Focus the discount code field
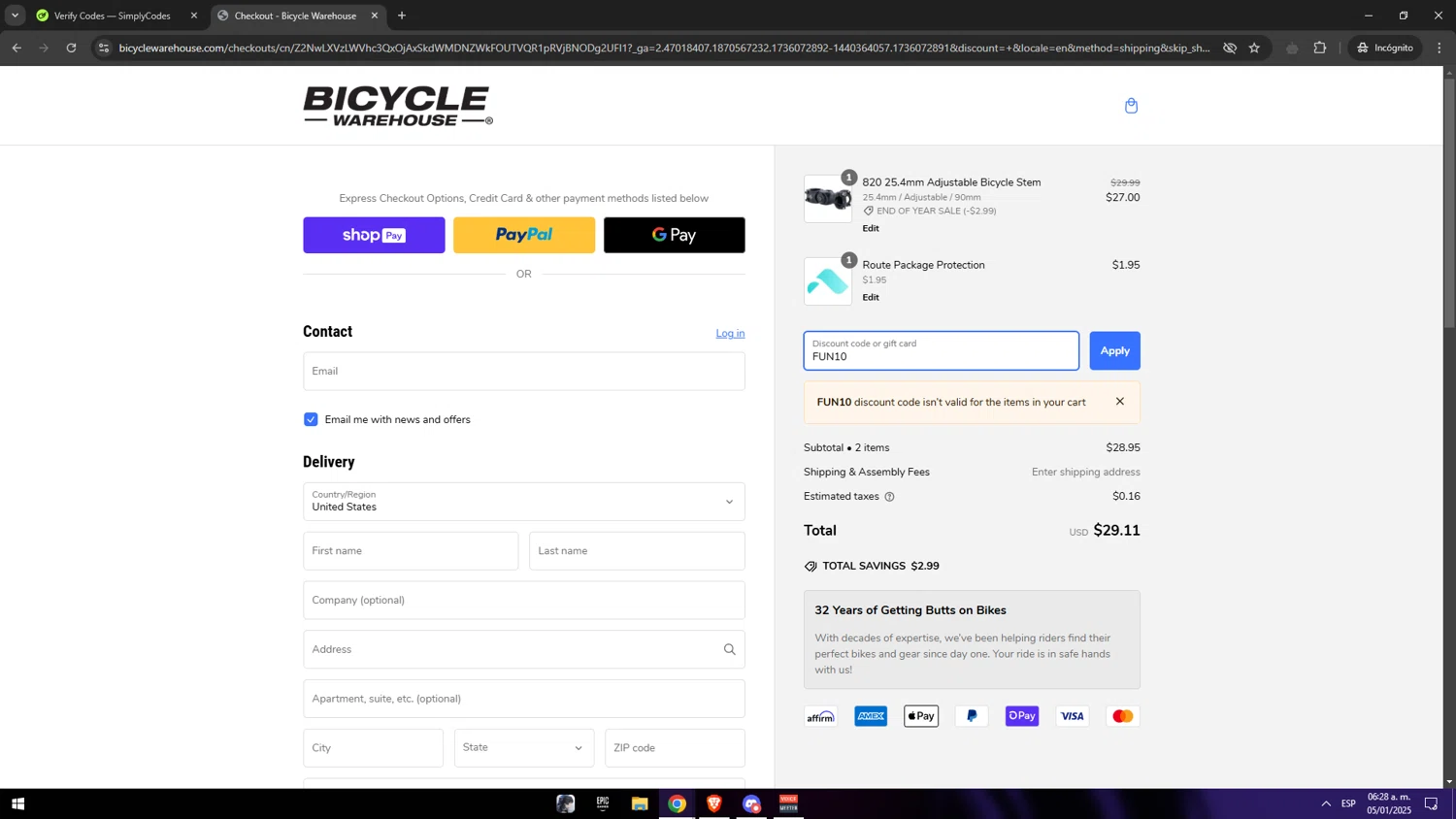The width and height of the screenshot is (1456, 819). click(941, 351)
